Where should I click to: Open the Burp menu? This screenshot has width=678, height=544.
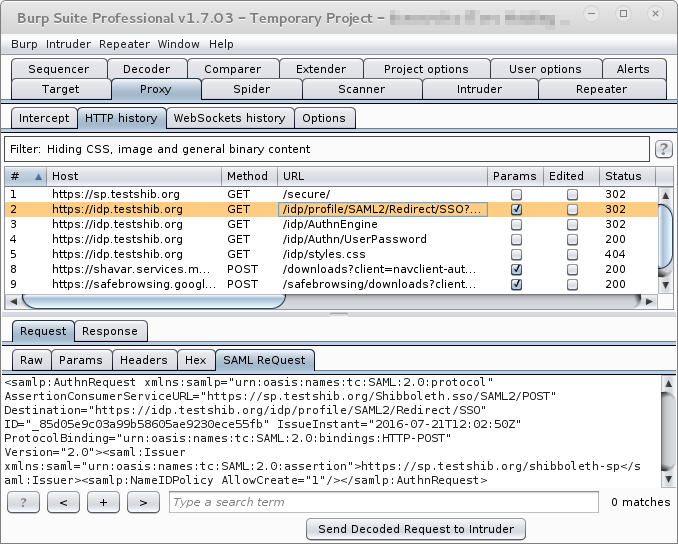(x=24, y=44)
